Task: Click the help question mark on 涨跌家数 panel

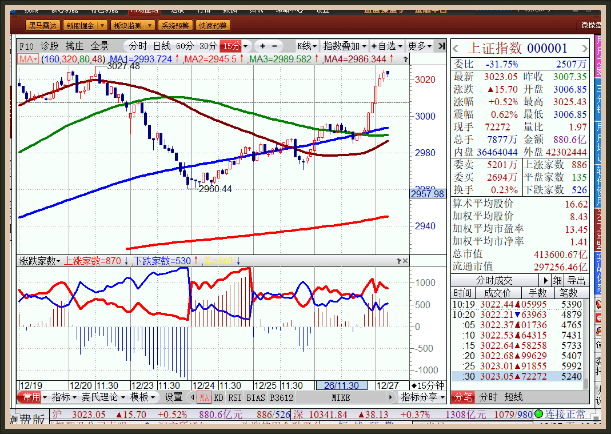Action: [399, 261]
